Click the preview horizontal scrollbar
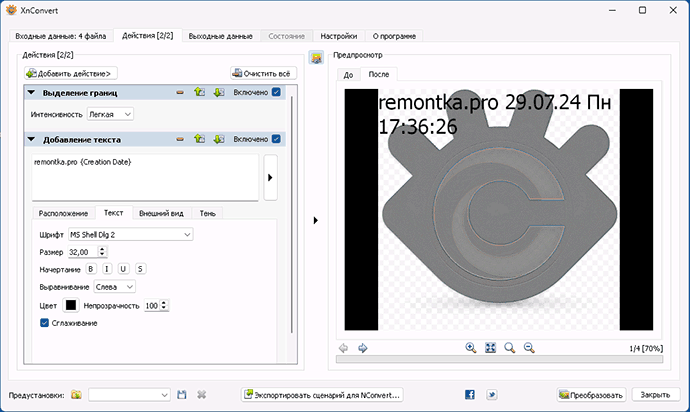The image size is (690, 412). pos(499,359)
